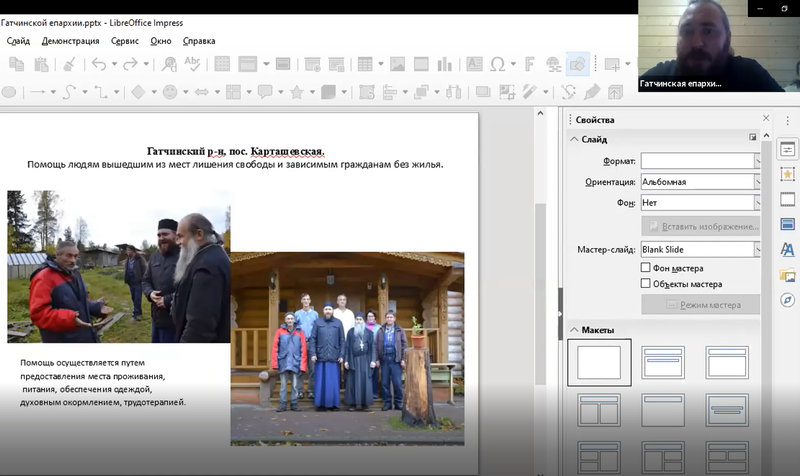The width and height of the screenshot is (800, 476).
Task: Insert a chart with the bar-chart icon
Action: (x=444, y=64)
